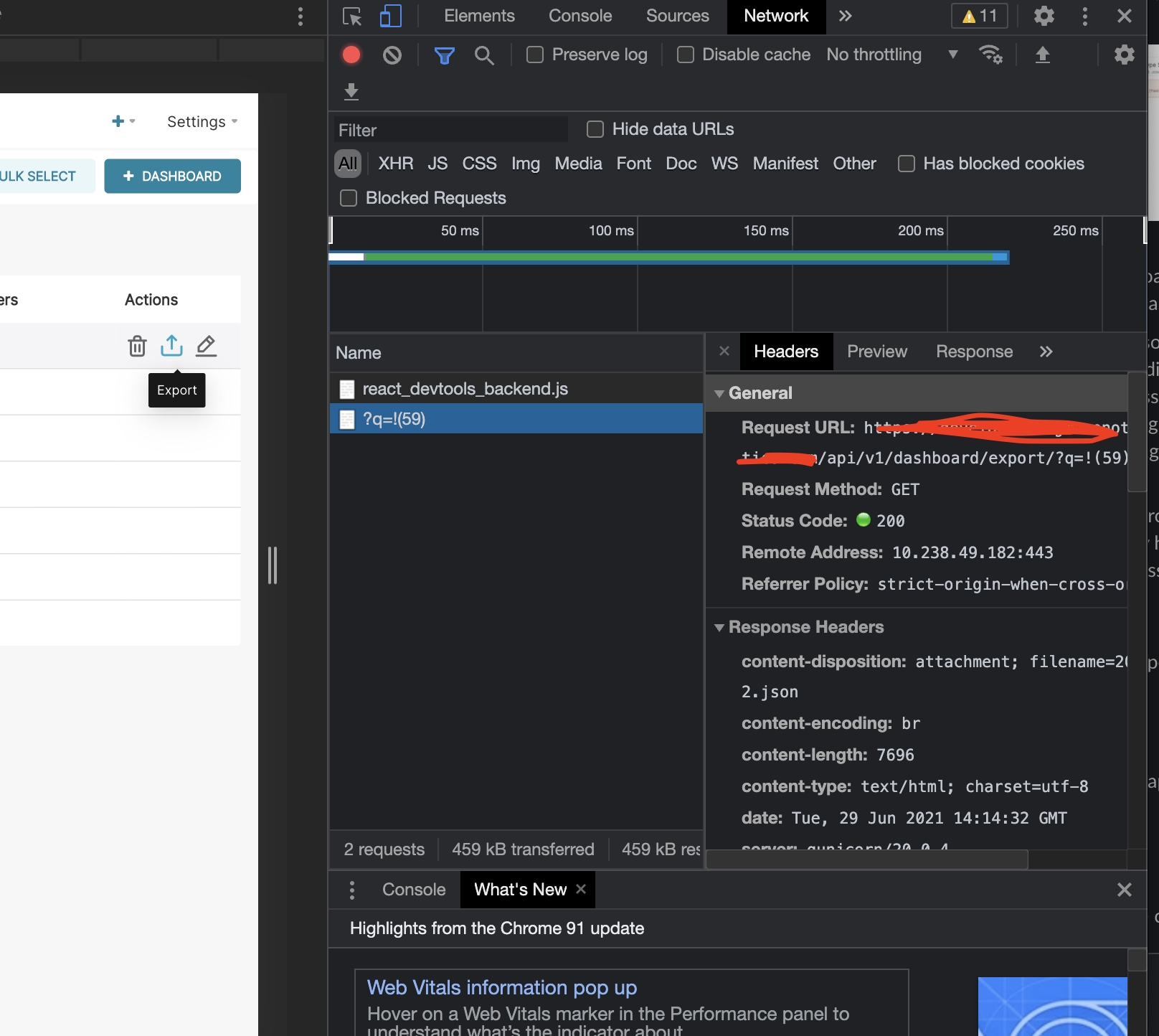
Task: Check Hide data URLs
Action: pyautogui.click(x=595, y=129)
